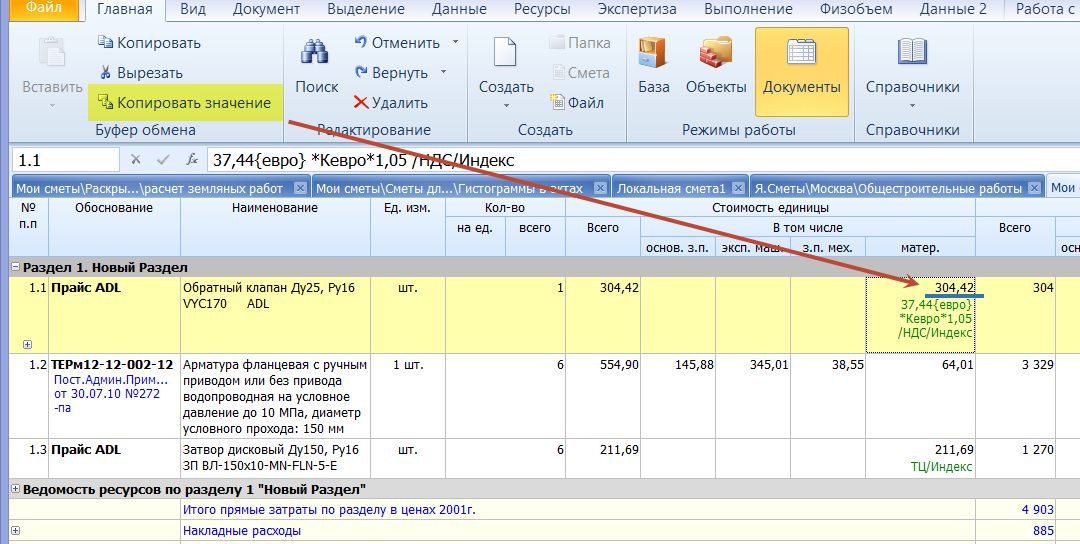Viewport: 1080px width, 544px height.
Task: Switch to the Локальная смета1 tab
Action: [x=671, y=188]
